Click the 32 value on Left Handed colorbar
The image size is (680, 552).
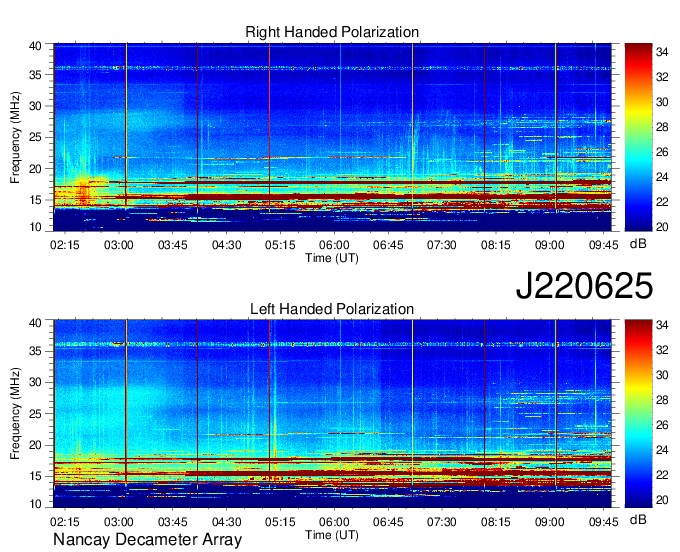pyautogui.click(x=662, y=350)
